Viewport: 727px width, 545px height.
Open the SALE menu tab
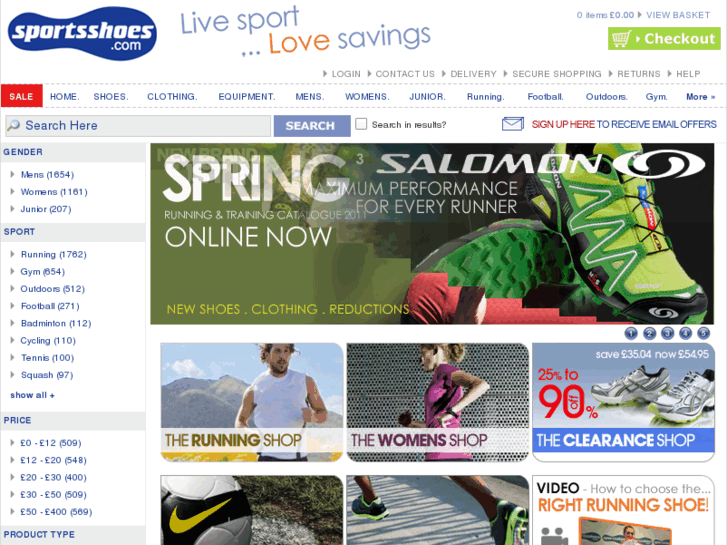tap(22, 96)
